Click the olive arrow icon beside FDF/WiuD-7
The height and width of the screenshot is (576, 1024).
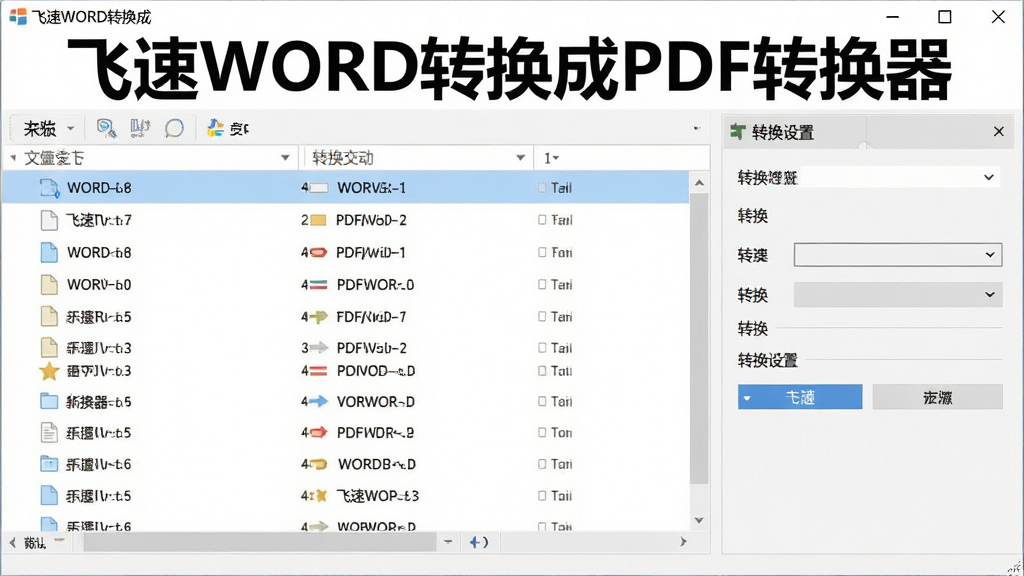pyautogui.click(x=318, y=317)
